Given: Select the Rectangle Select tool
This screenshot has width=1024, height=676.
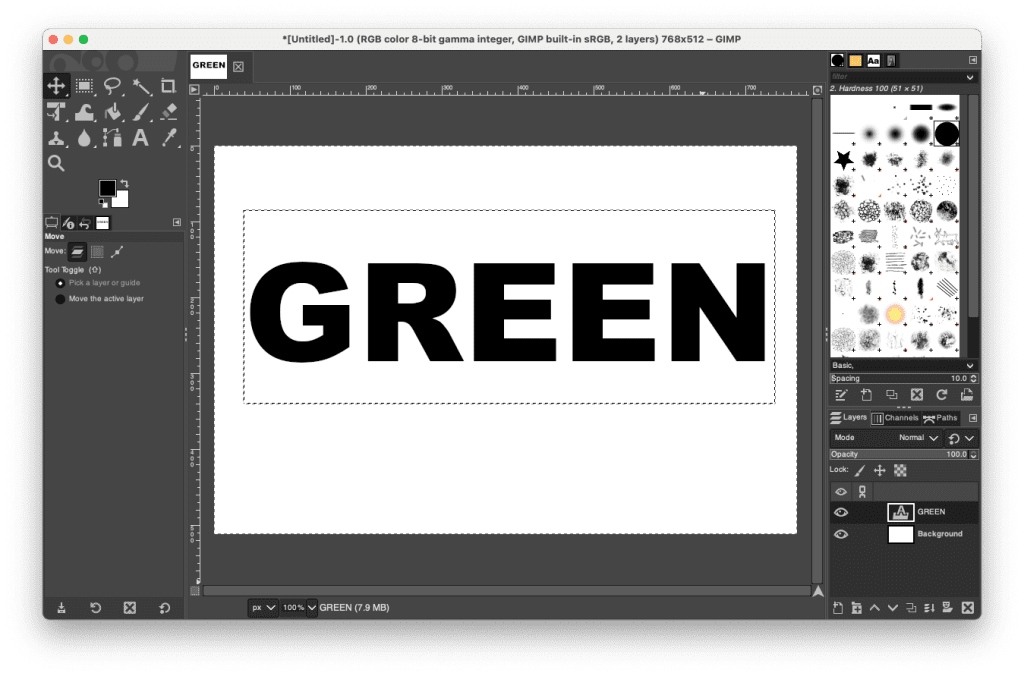Looking at the screenshot, I should [84, 87].
